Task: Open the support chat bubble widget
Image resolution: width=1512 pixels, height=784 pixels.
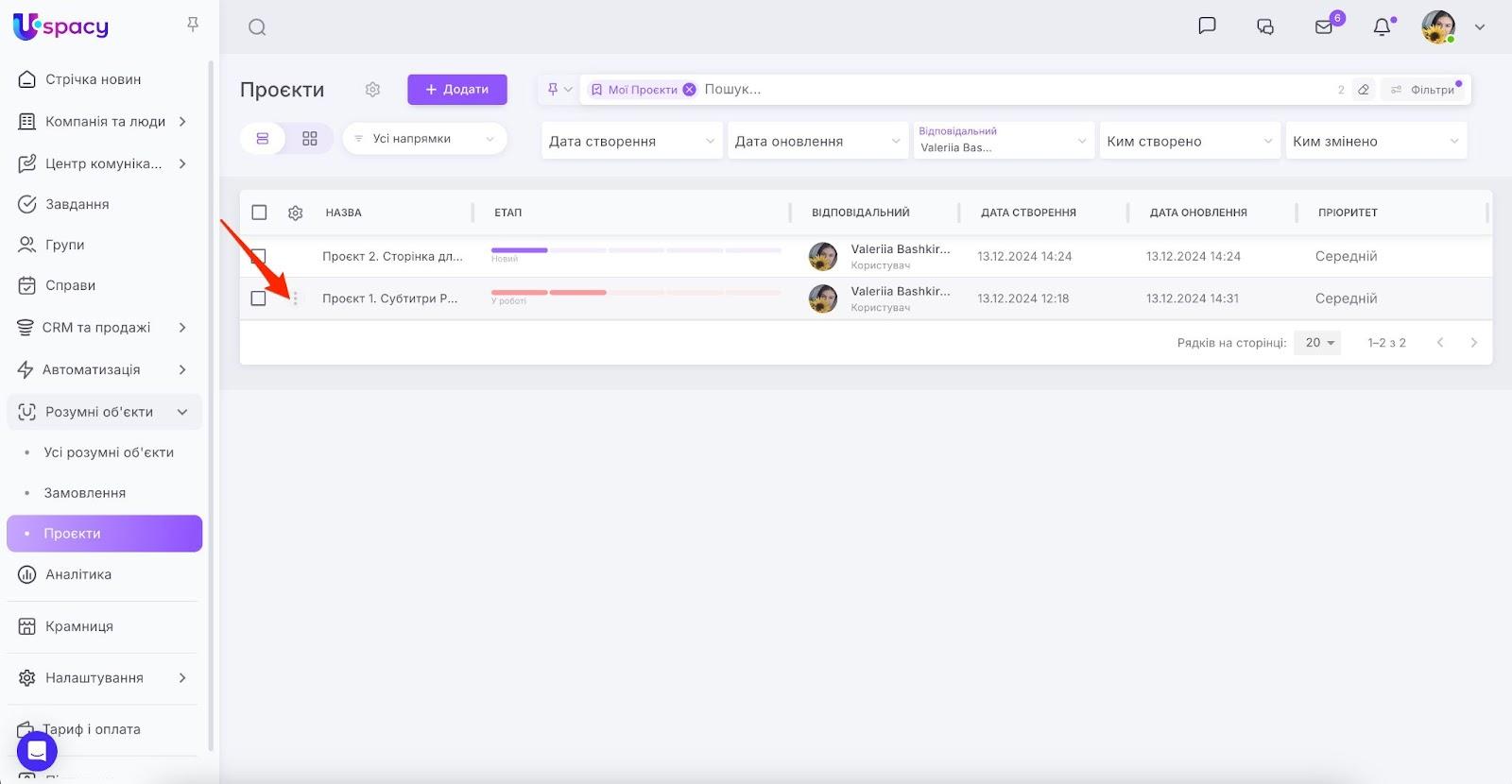Action: click(x=37, y=752)
